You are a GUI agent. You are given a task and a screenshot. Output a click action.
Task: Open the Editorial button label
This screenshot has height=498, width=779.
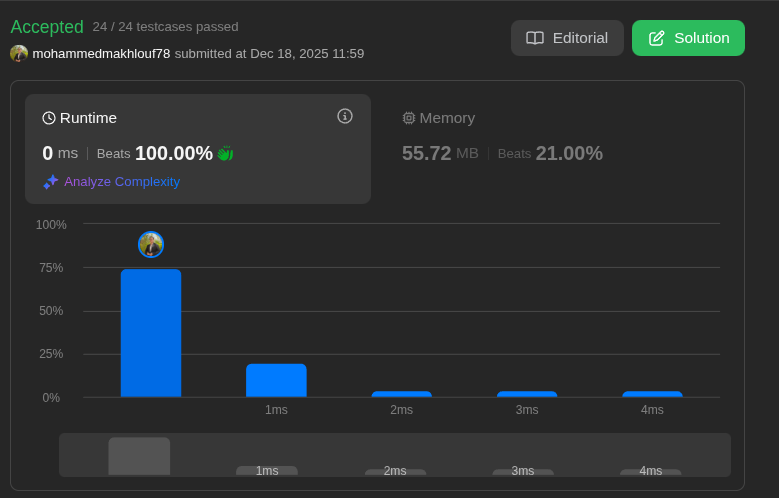580,38
